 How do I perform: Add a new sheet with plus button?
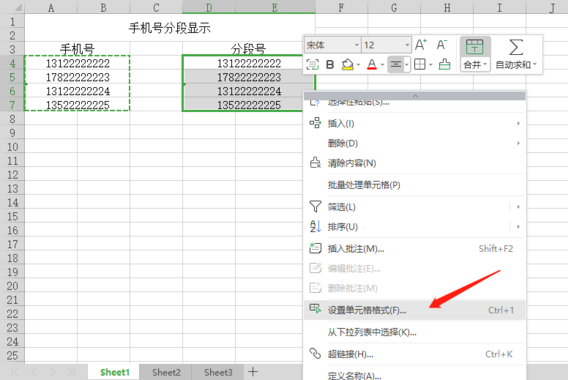253,372
